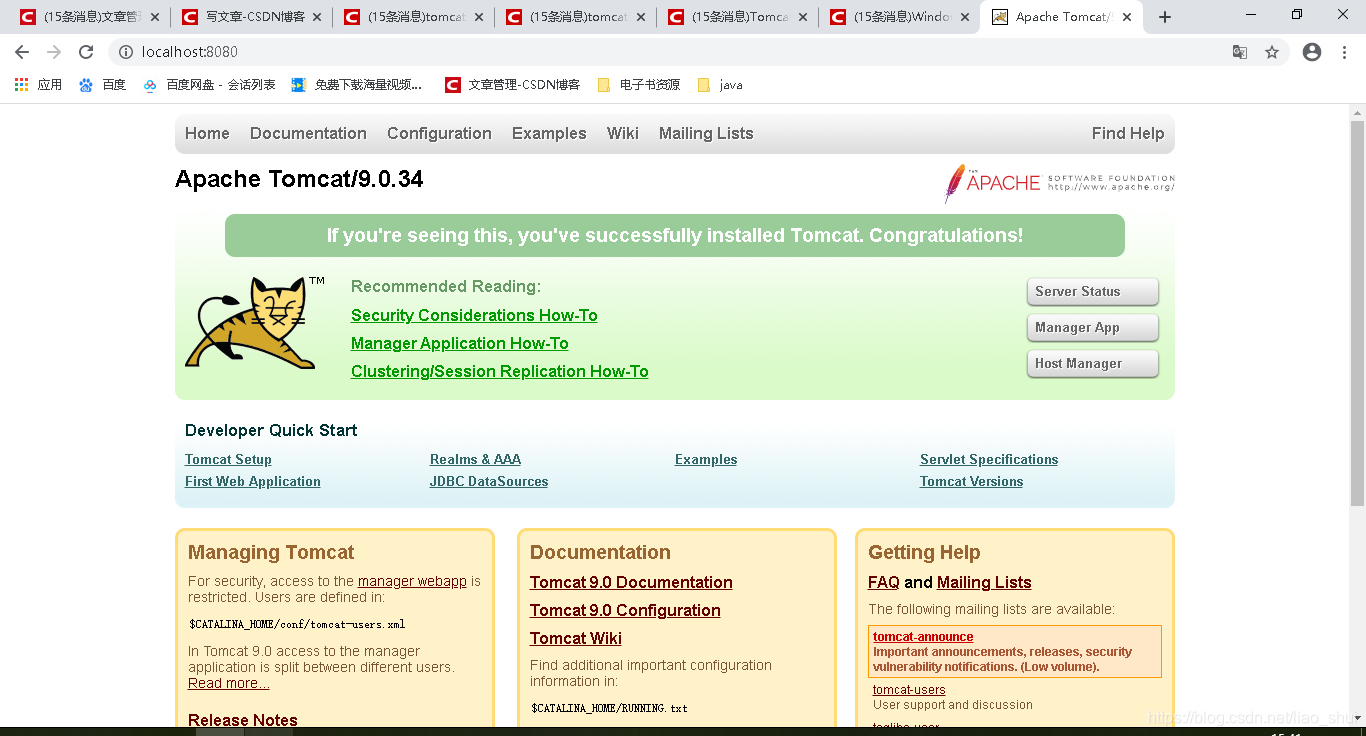
Task: Open Tomcat 9.0 Documentation link
Action: click(x=631, y=583)
